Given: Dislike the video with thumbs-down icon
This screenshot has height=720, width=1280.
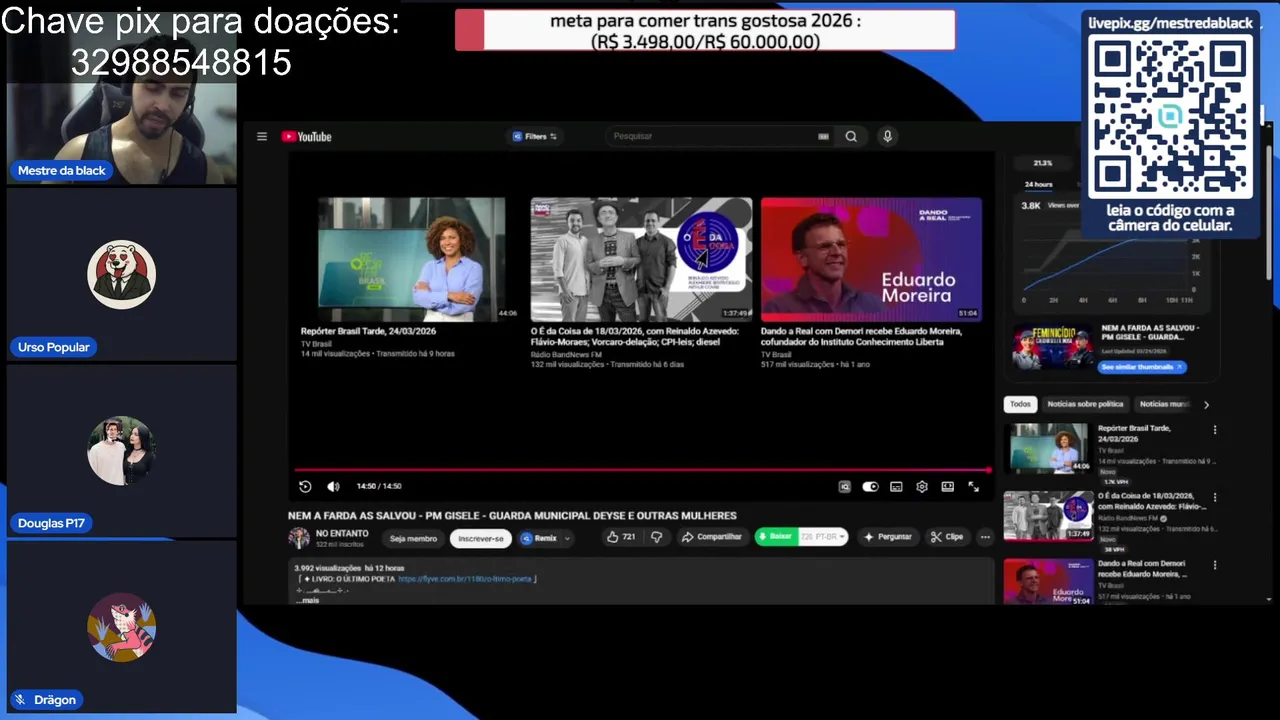Looking at the screenshot, I should point(657,537).
